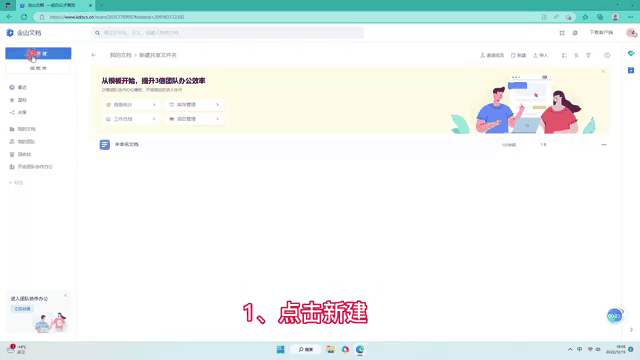Go back using the breadcrumb arrow

(94, 55)
